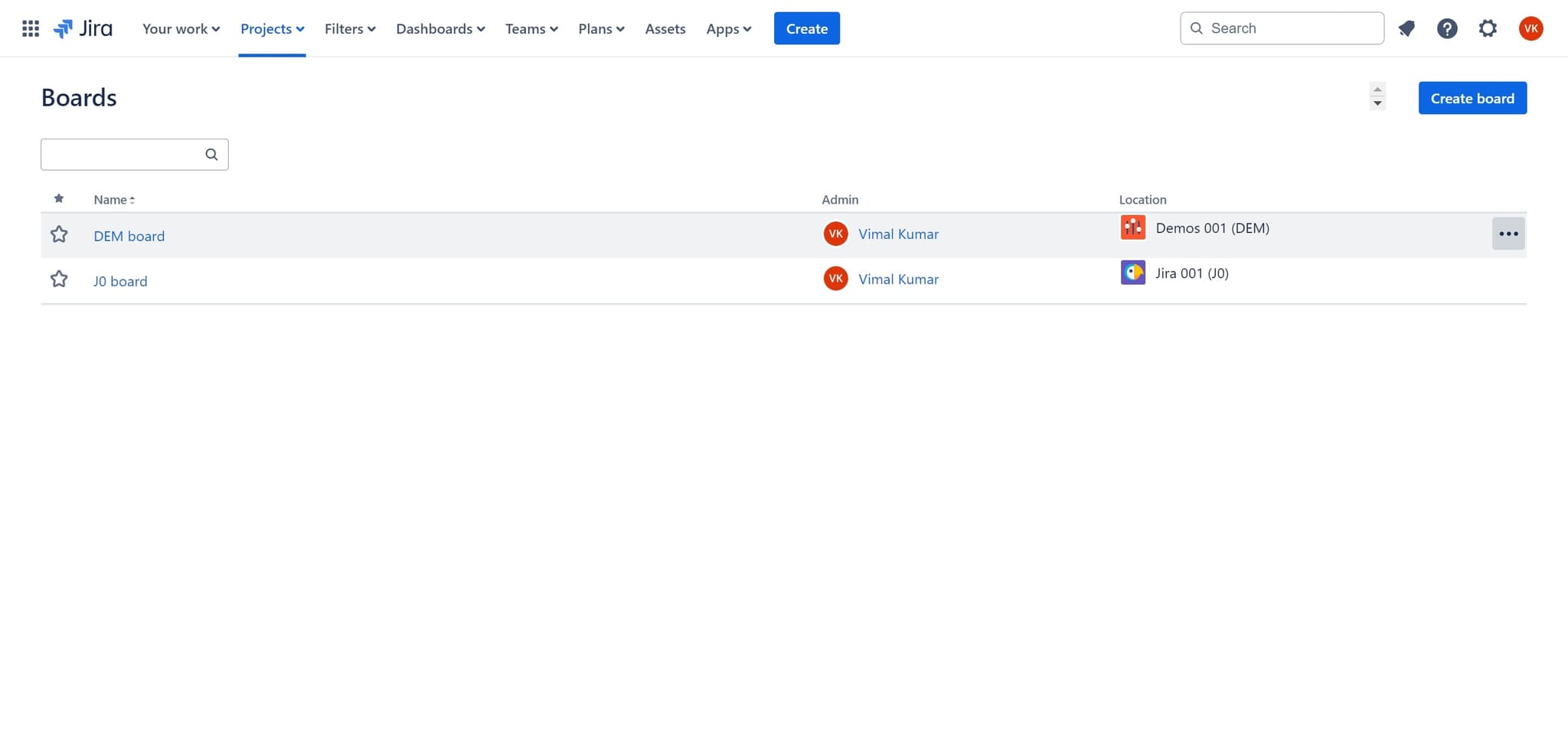This screenshot has height=744, width=1568.
Task: Click the boards filter search field
Action: tap(122, 155)
